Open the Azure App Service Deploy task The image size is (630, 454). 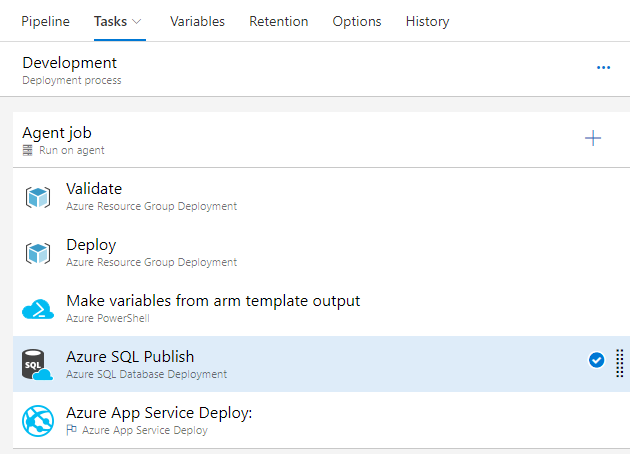tap(321, 420)
